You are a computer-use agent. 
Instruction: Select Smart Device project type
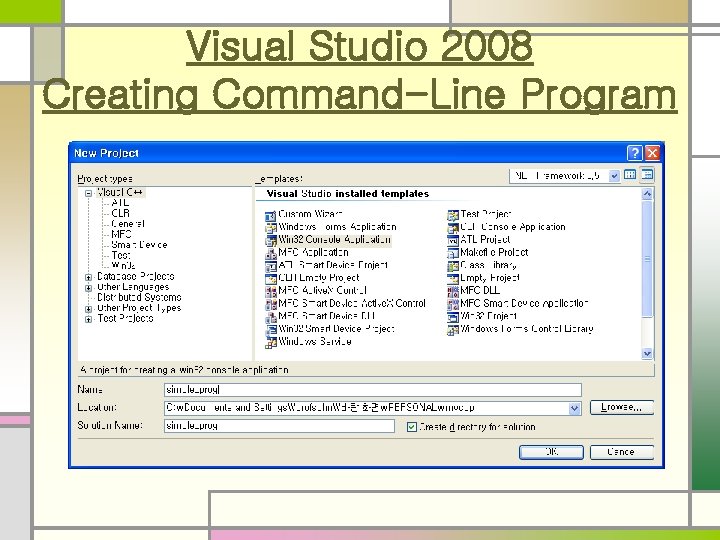click(139, 245)
